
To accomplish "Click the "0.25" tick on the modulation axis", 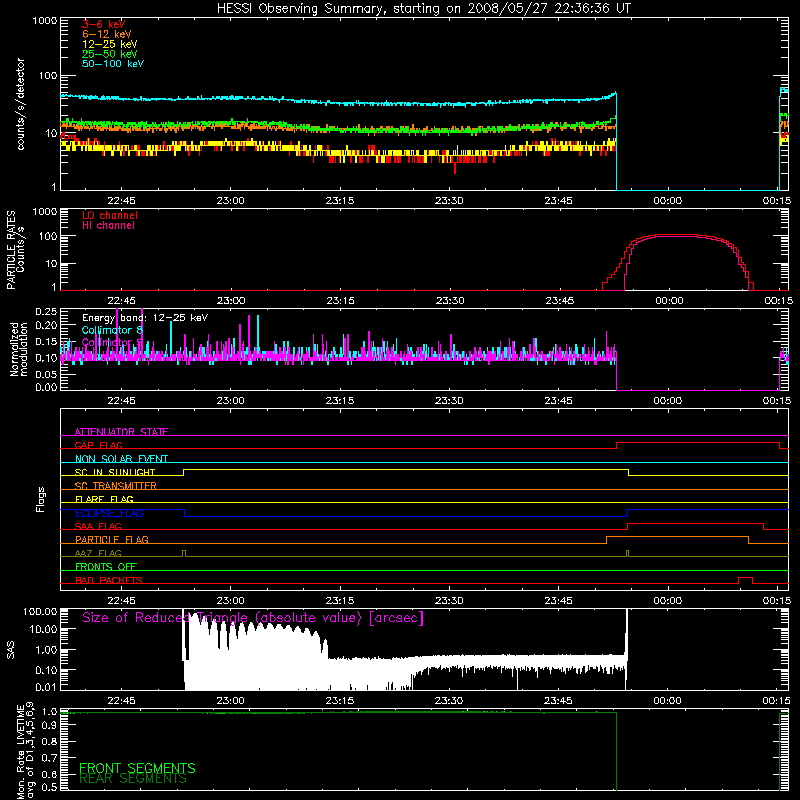I will [46, 311].
